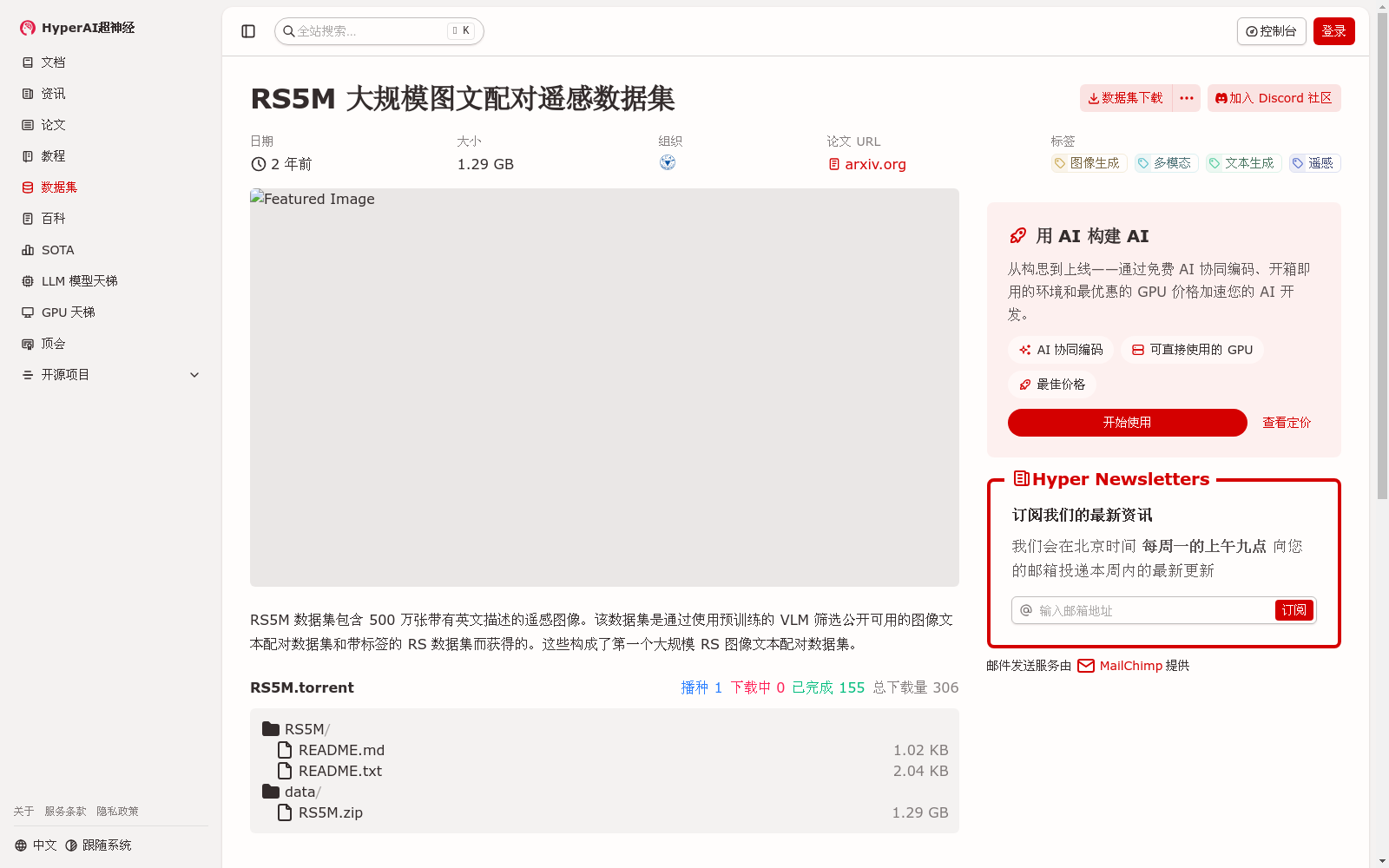Screen dimensions: 1389x868
Task: Open the GPU 天梯 sidebar icon
Action: tap(29, 312)
